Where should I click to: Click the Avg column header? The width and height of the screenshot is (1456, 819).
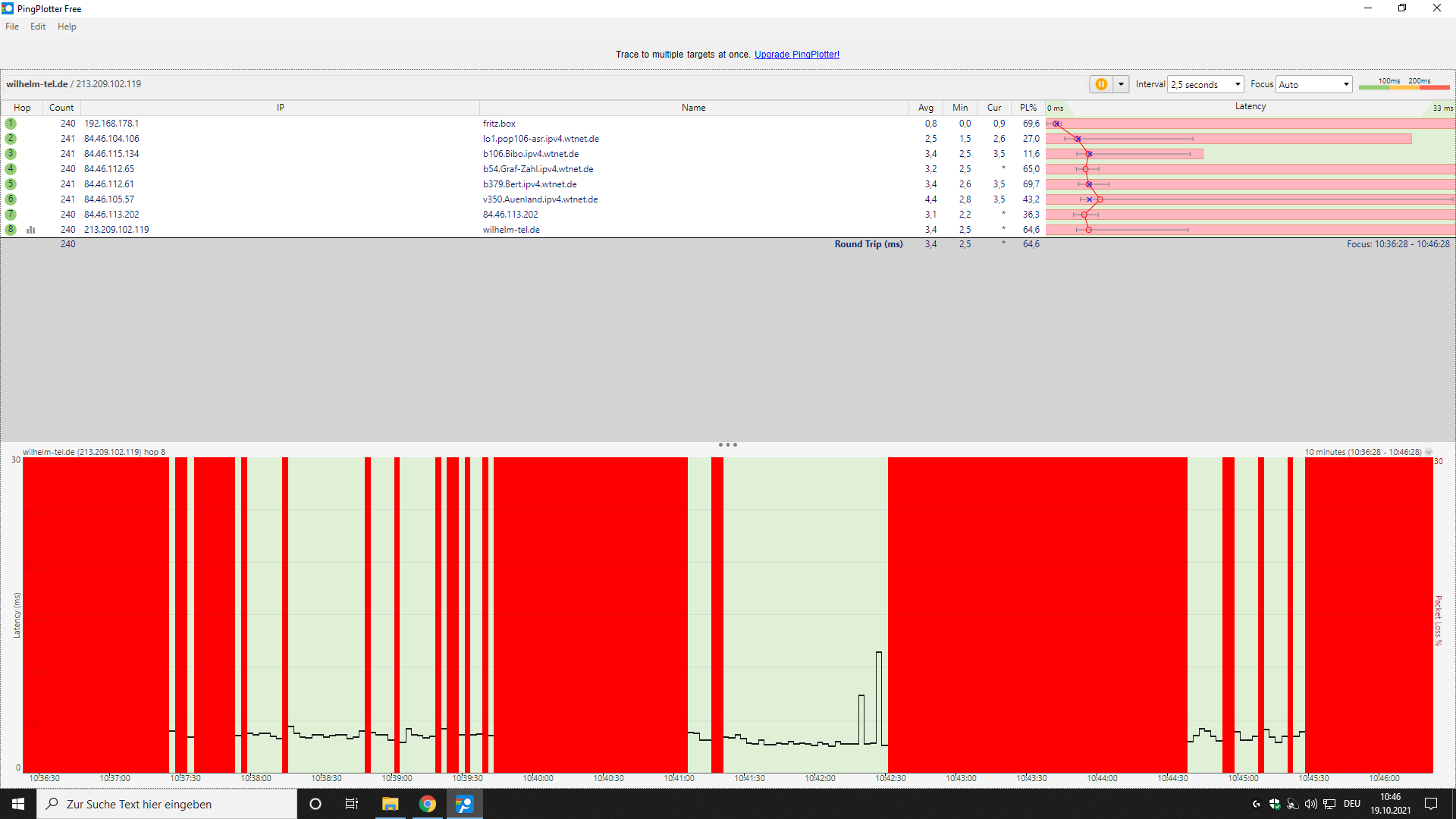point(926,108)
